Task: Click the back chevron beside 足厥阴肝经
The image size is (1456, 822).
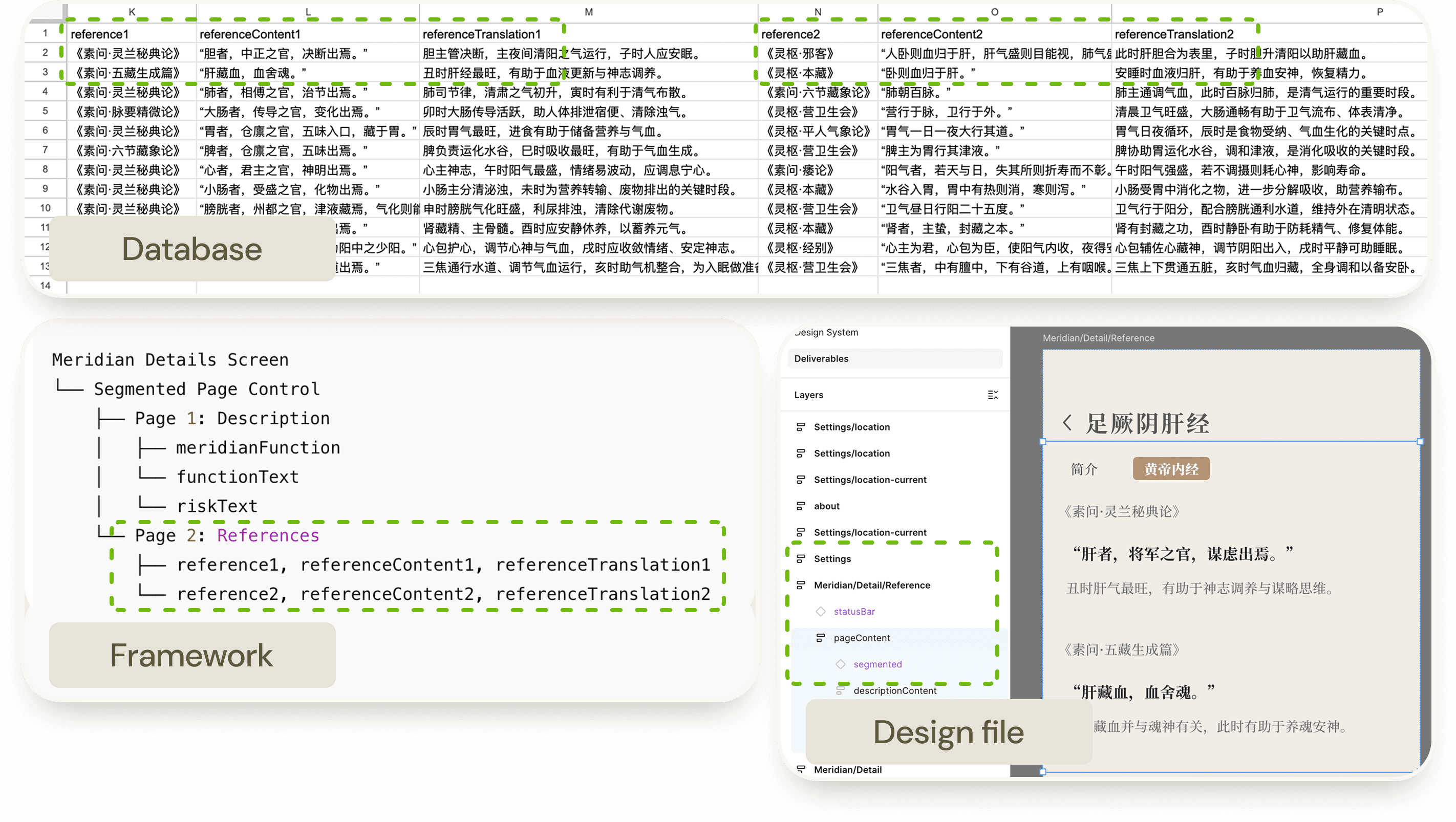Action: (1067, 423)
